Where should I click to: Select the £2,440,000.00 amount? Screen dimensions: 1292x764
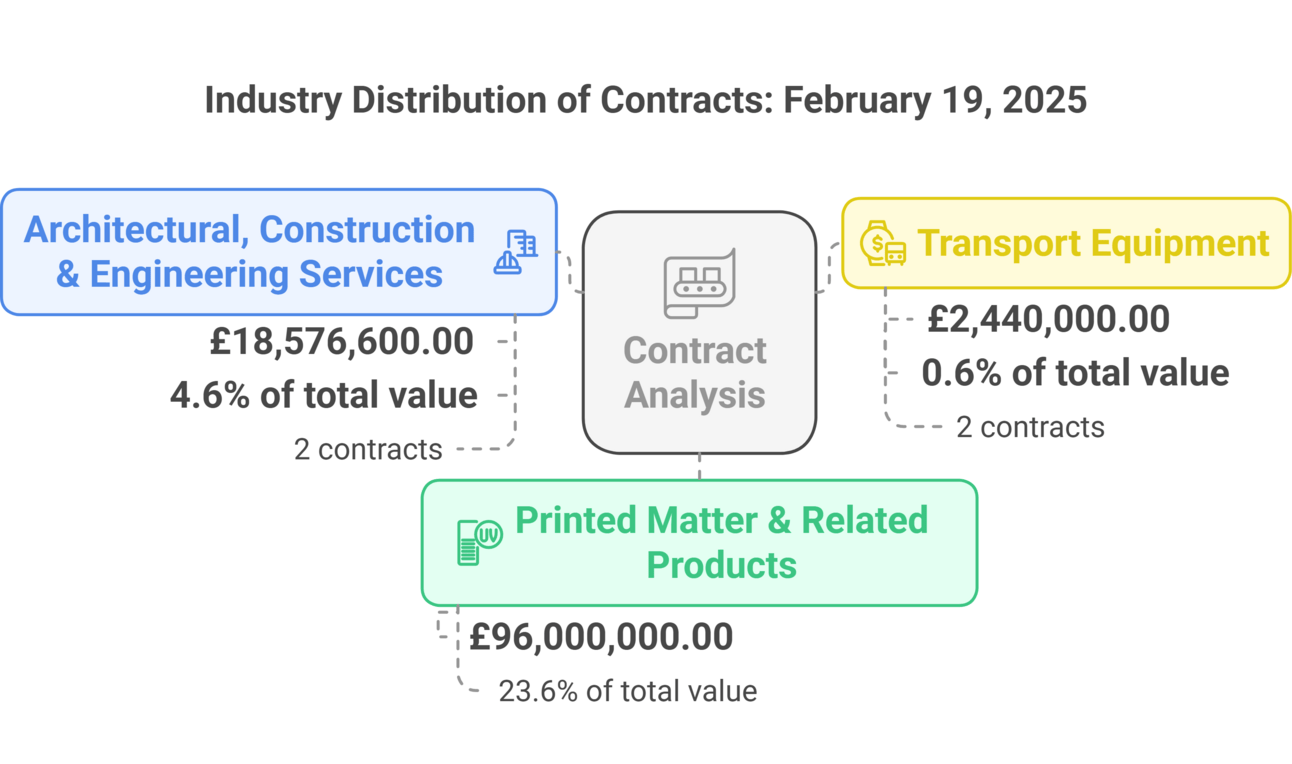(1048, 319)
